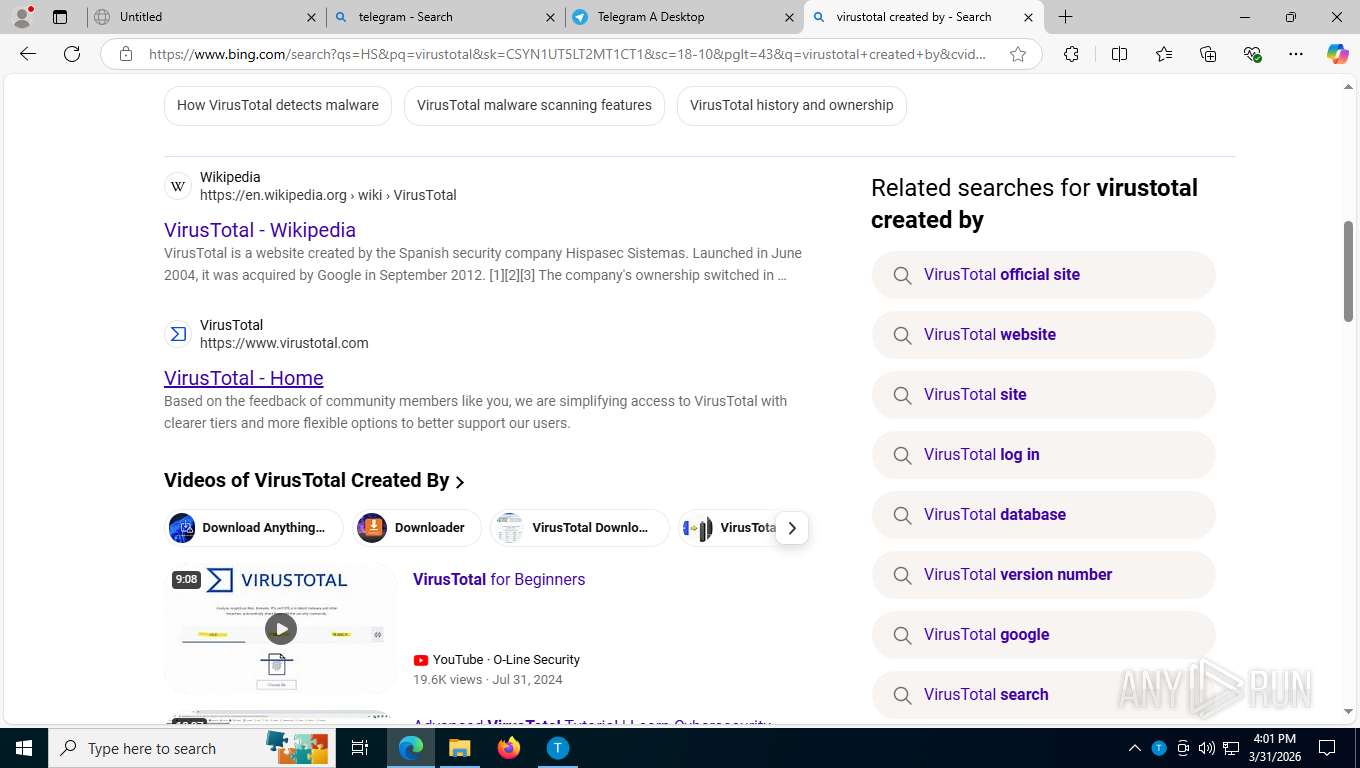Select VirusTotal malware scanning features chip
The image size is (1360, 768).
[534, 105]
